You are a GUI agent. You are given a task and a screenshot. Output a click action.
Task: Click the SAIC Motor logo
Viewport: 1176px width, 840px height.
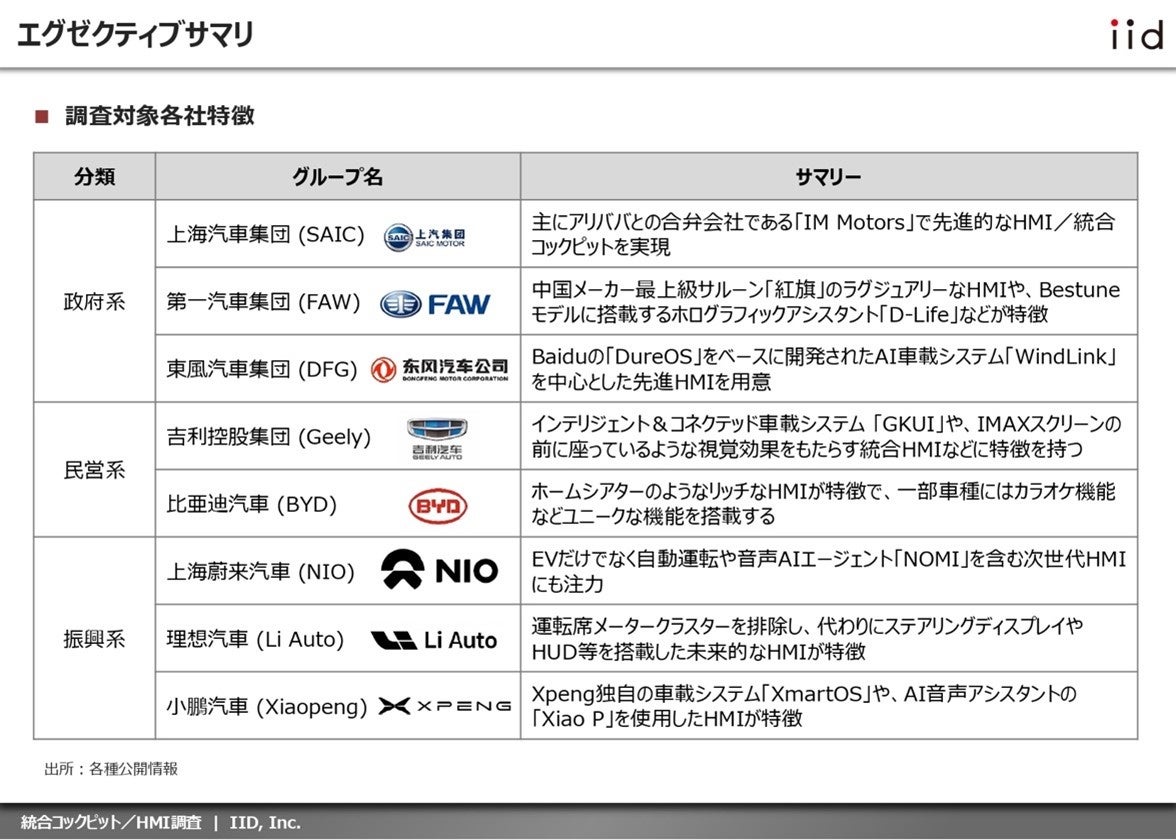pos(424,236)
